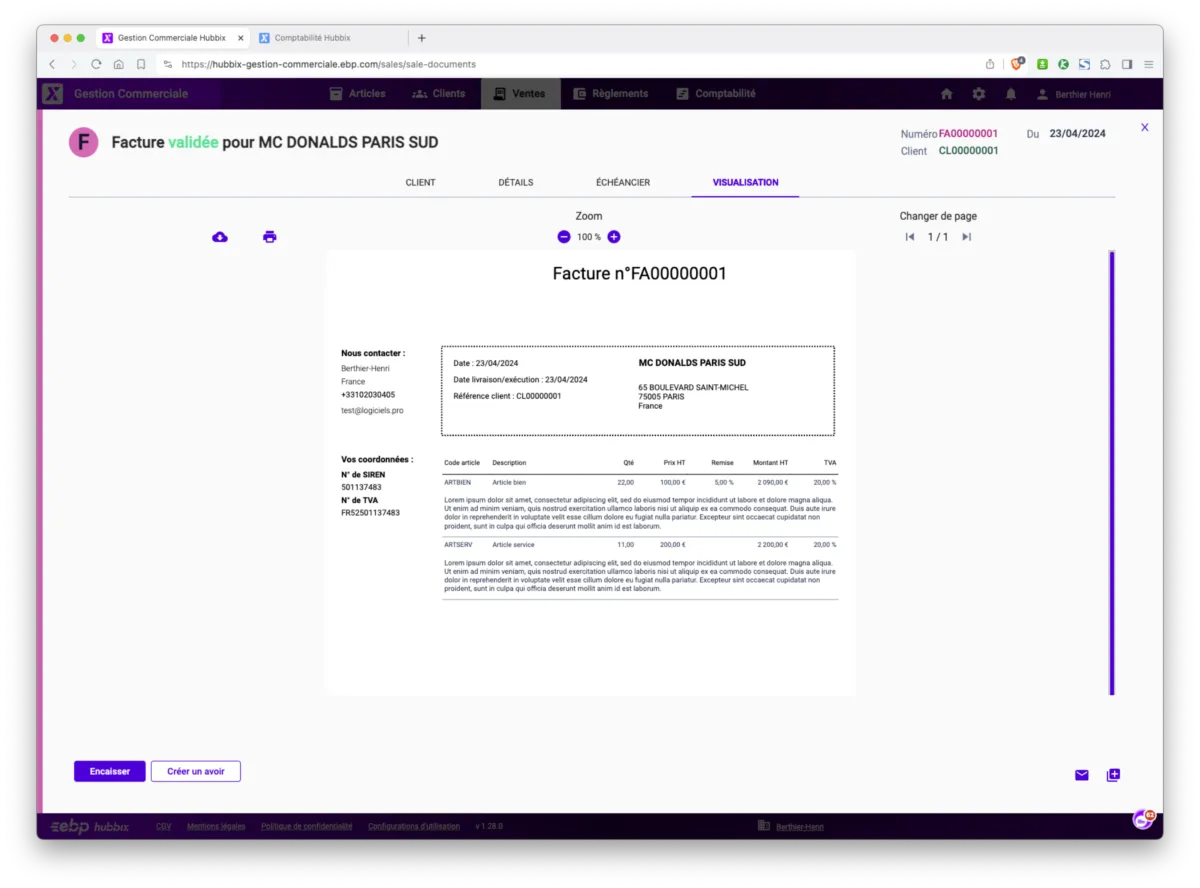
Task: Click the MC DONALDS PARIS SUD name in the invoice preview
Action: (x=692, y=363)
